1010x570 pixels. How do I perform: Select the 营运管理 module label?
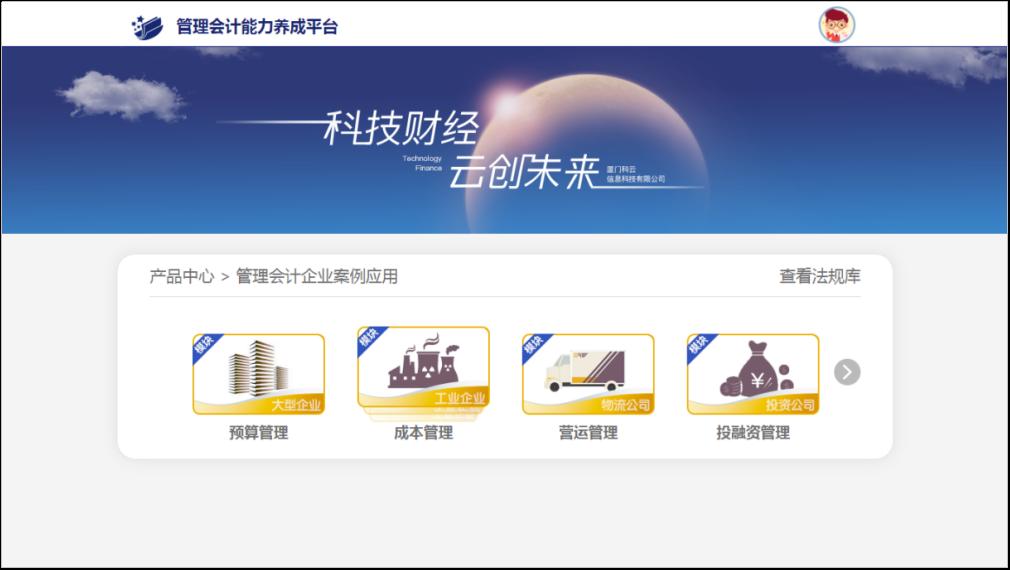(x=588, y=433)
